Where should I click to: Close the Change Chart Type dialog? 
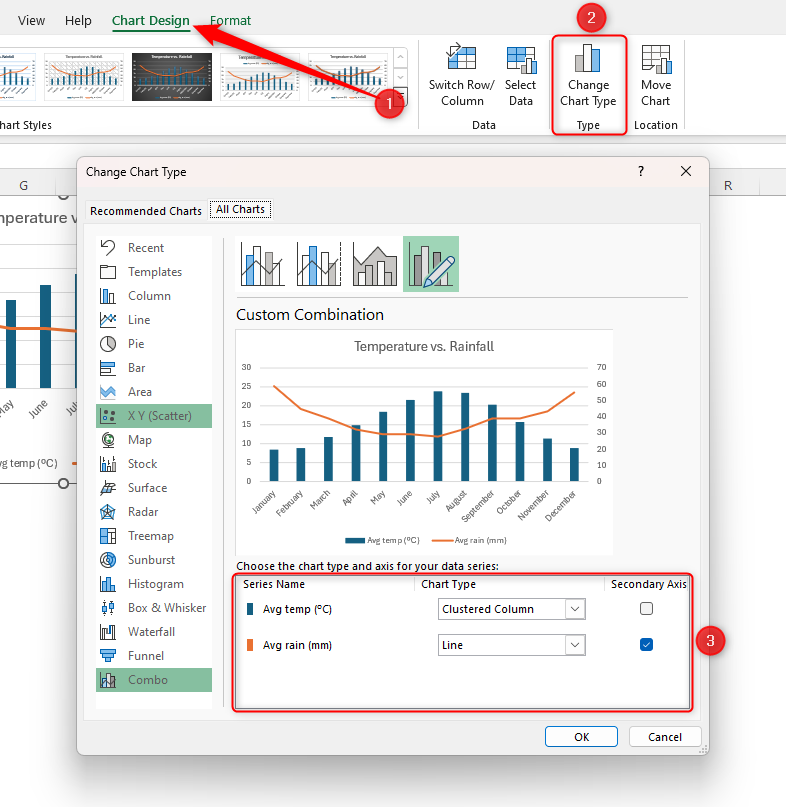686,171
